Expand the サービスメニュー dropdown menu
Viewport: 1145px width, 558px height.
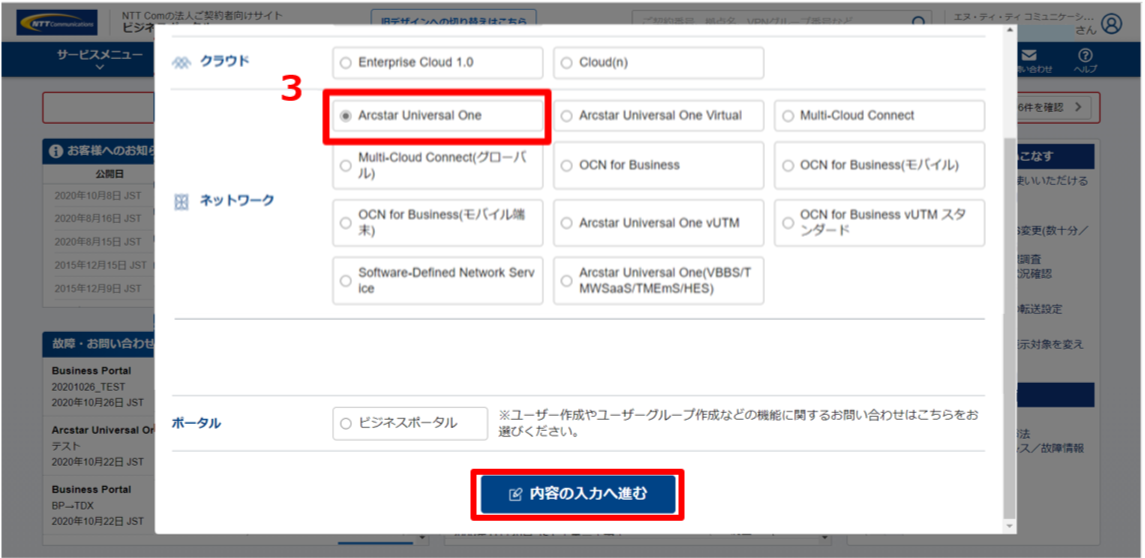[x=99, y=61]
